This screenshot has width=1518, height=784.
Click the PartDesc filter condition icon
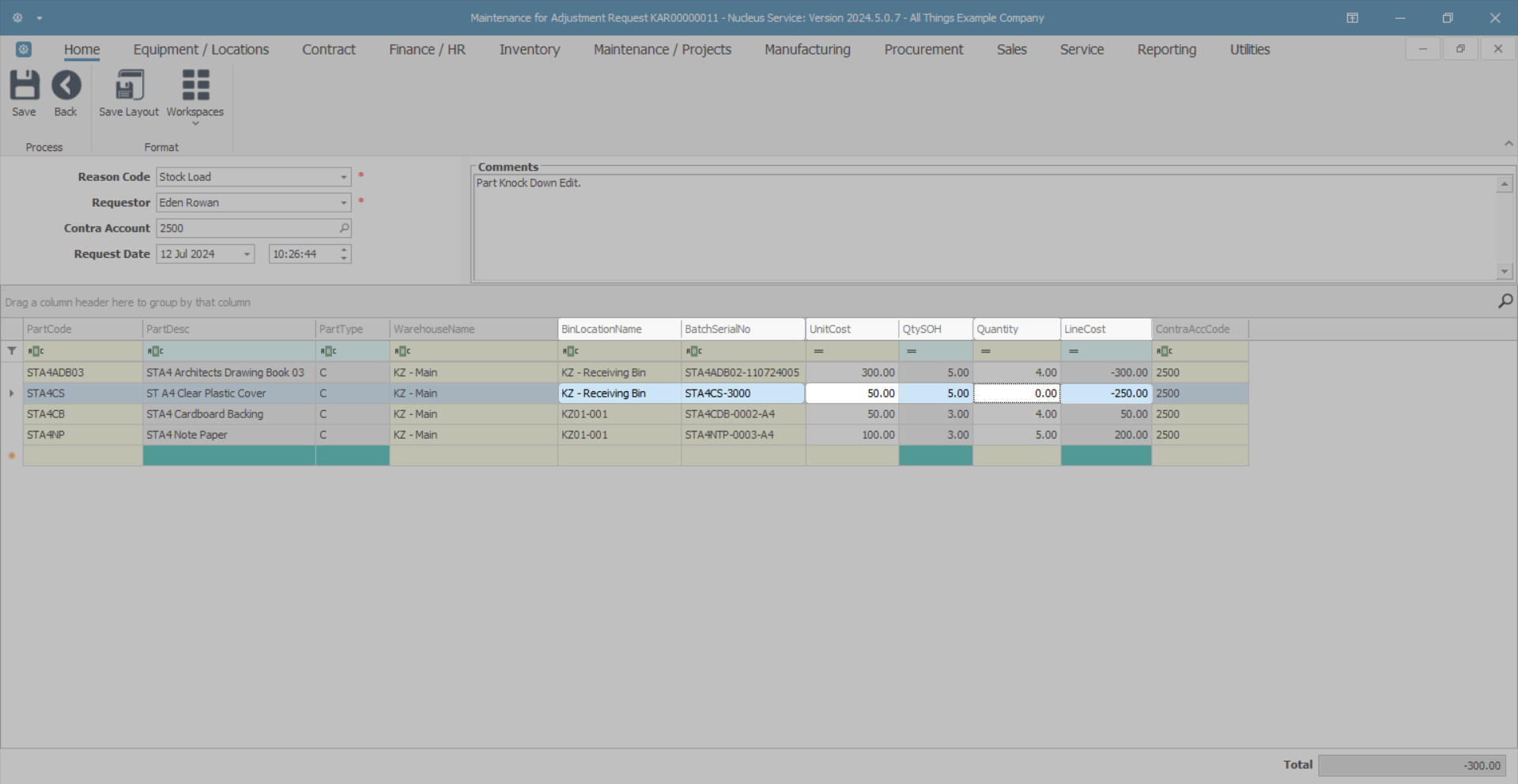[x=155, y=351]
